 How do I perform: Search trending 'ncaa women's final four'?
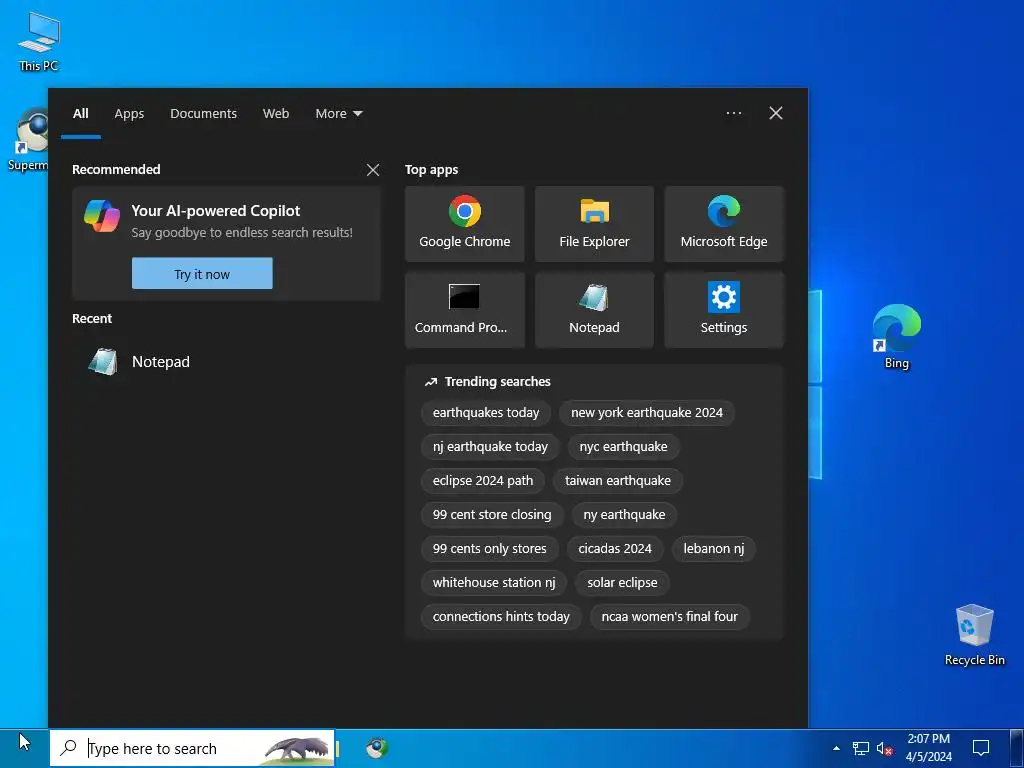[x=669, y=616]
